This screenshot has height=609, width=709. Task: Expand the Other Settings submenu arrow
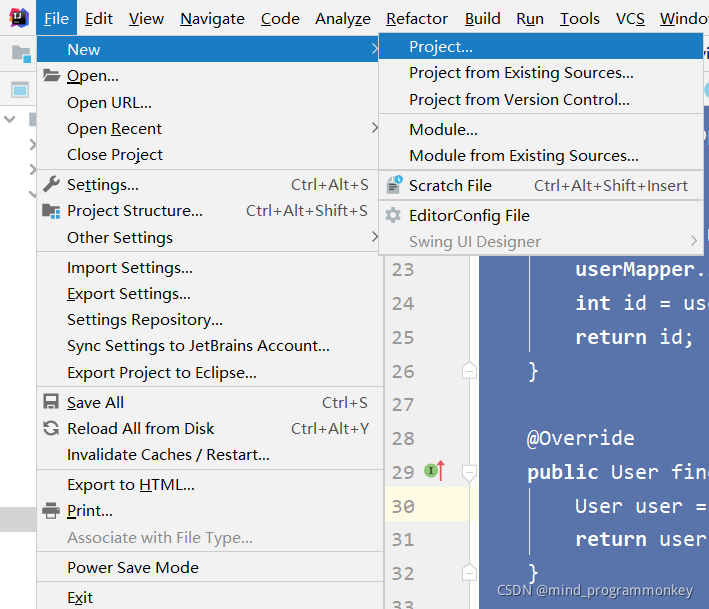point(374,236)
